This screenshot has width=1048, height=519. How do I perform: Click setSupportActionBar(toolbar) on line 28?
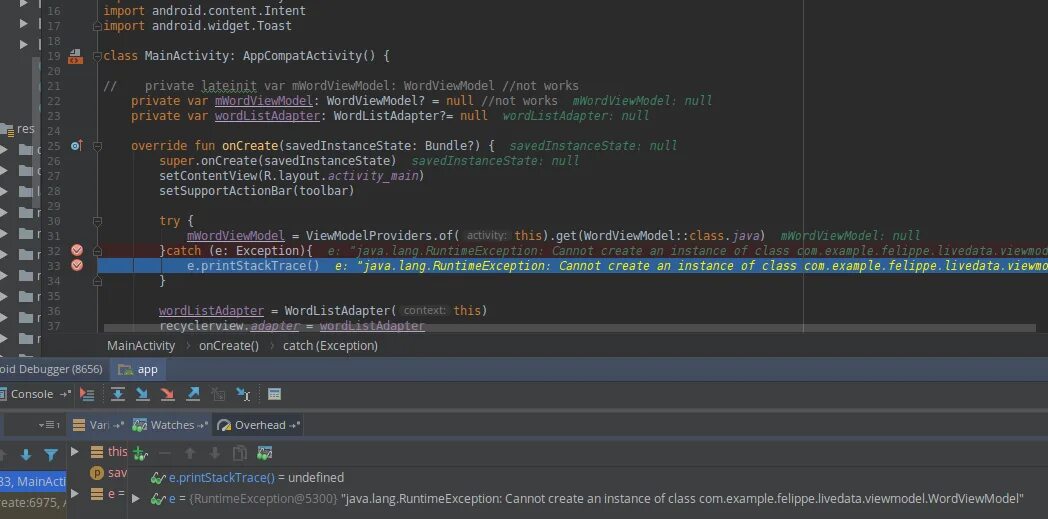[x=257, y=191]
